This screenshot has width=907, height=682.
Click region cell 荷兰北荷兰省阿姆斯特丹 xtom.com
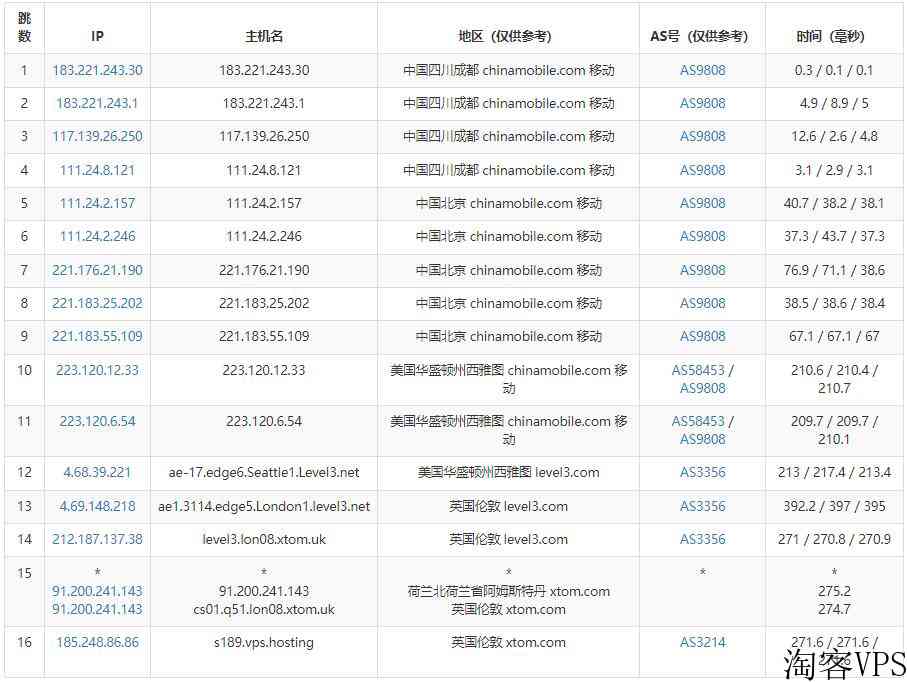(508, 591)
